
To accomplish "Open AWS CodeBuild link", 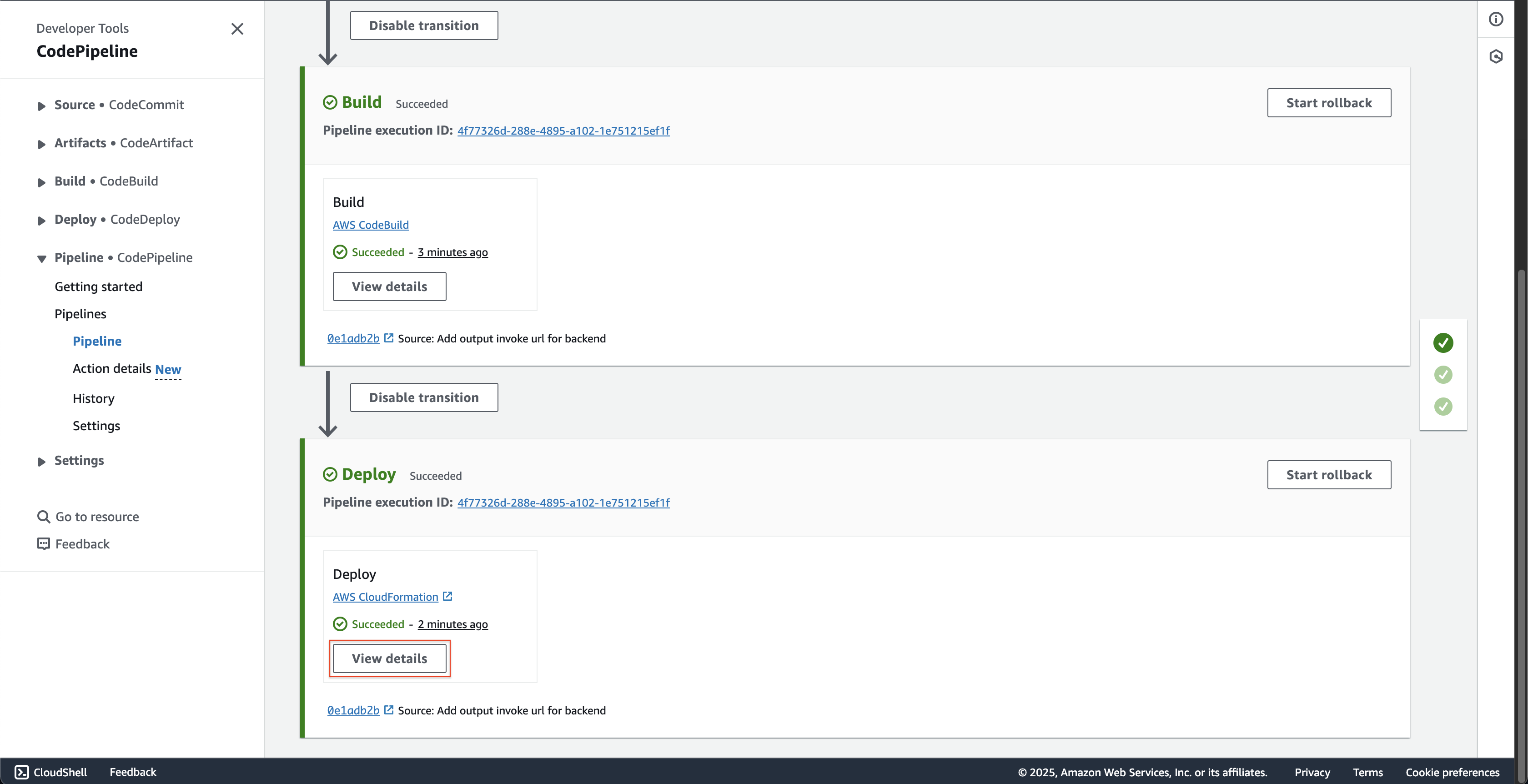I will [x=371, y=225].
